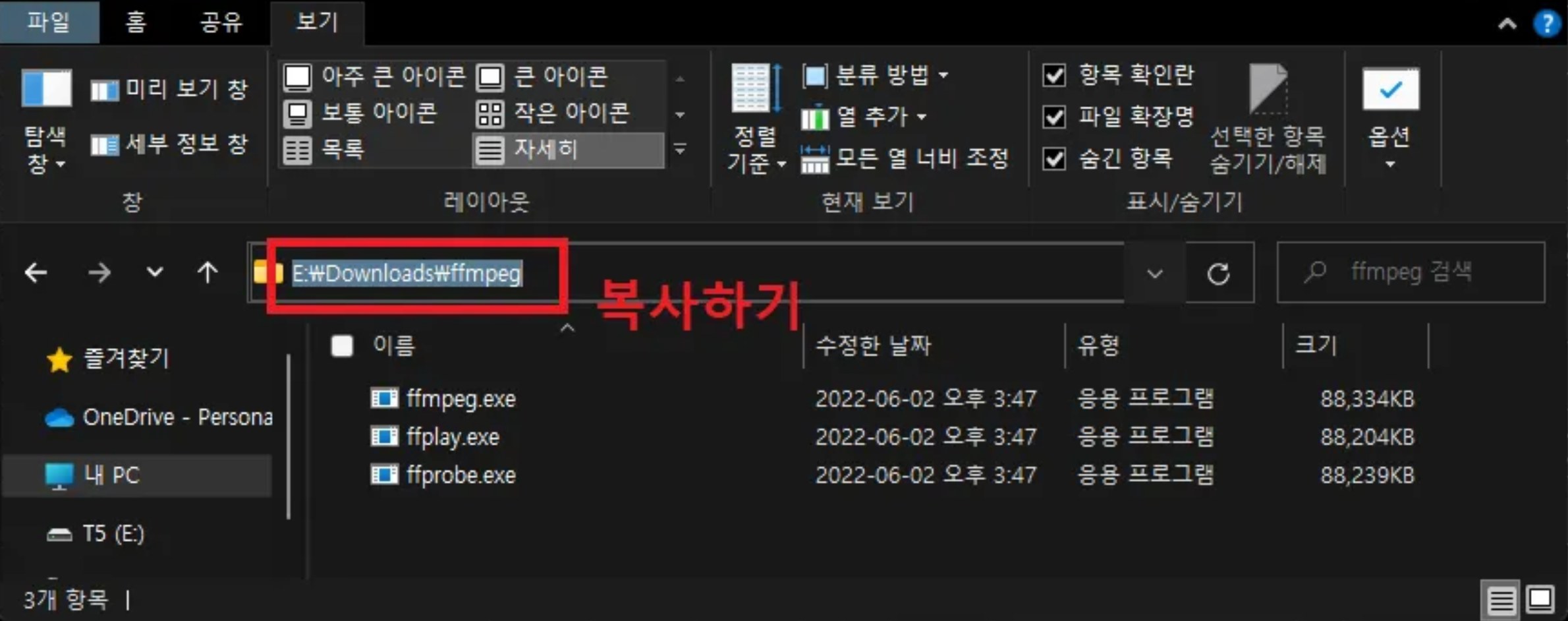Click the 88,334KB size cell
1568x621 pixels.
point(1367,399)
